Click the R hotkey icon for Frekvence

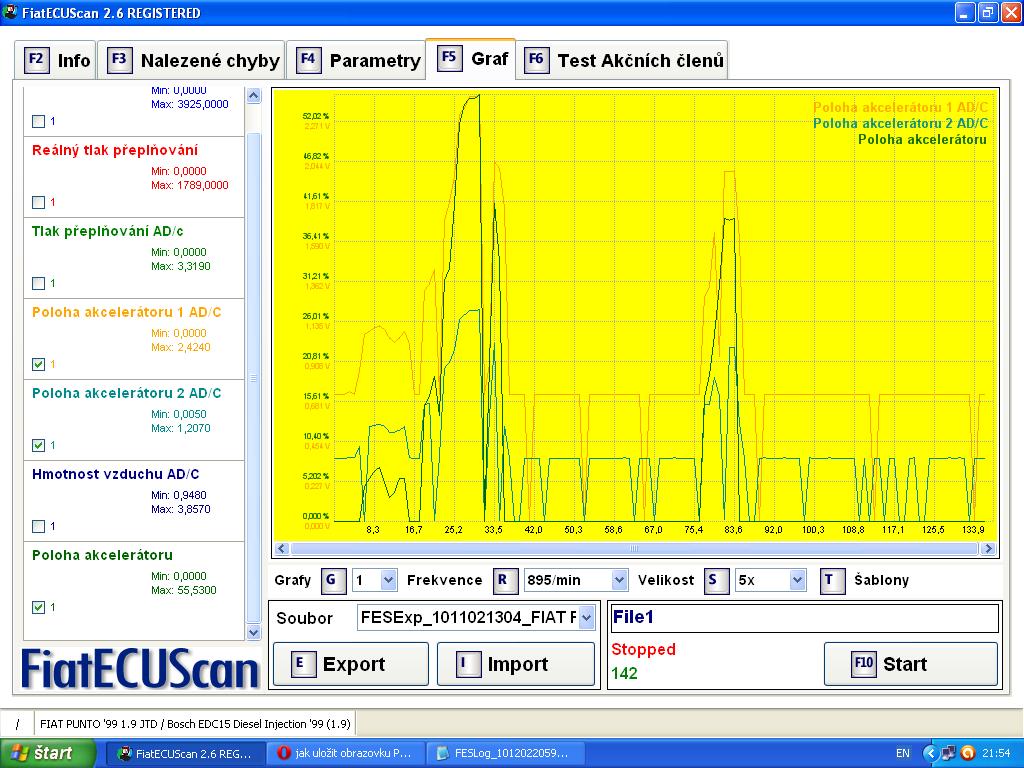[506, 580]
